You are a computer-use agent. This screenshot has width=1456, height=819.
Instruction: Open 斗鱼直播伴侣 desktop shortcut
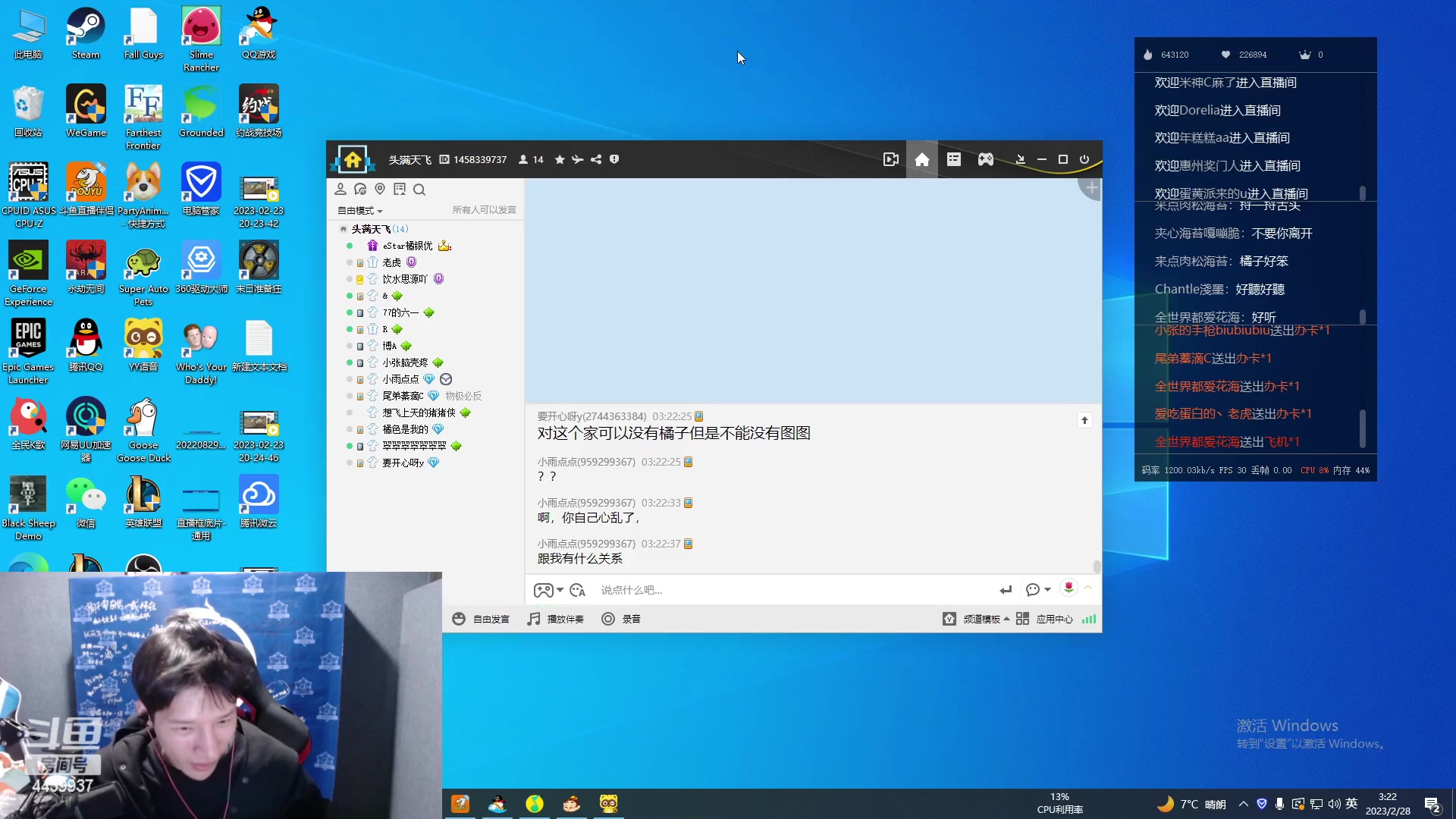point(86,190)
